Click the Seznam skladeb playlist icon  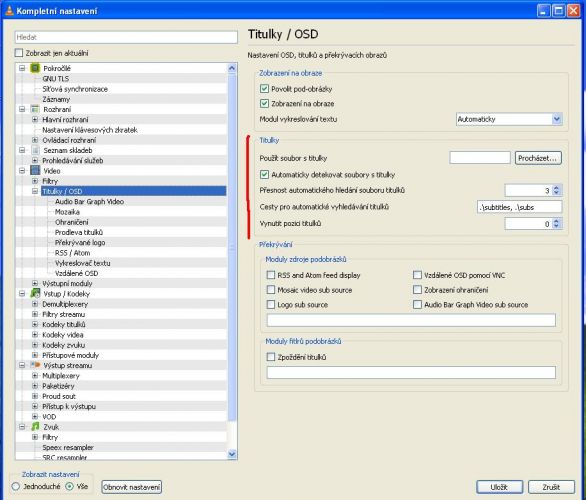click(x=35, y=150)
